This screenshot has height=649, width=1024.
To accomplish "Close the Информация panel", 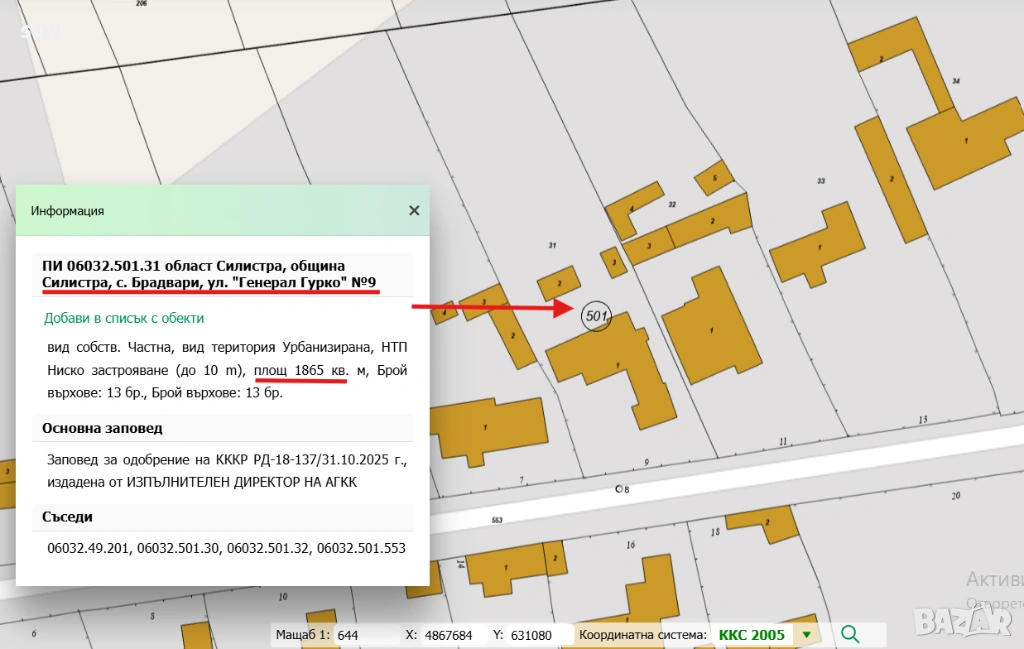I will (x=414, y=211).
